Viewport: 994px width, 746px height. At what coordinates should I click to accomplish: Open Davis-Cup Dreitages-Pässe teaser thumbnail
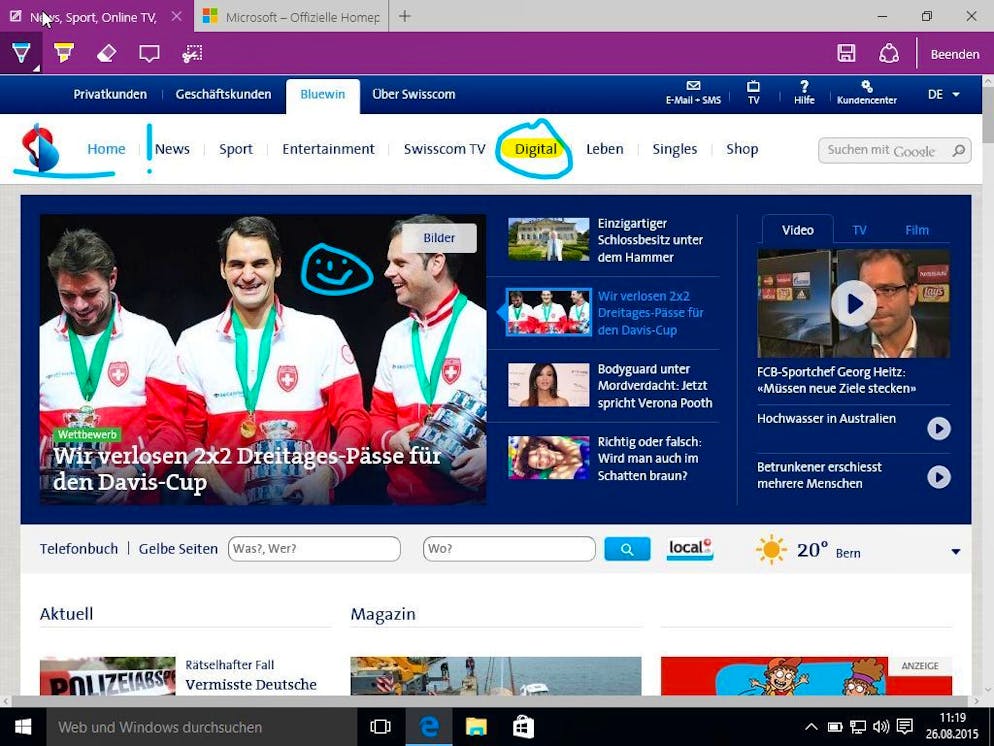pos(549,312)
